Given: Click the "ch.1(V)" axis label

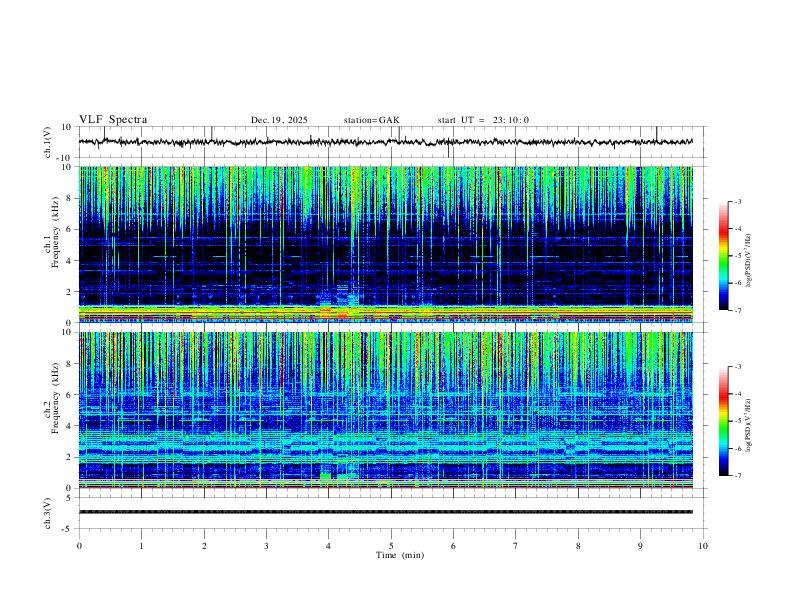Looking at the screenshot, I should pos(48,142).
